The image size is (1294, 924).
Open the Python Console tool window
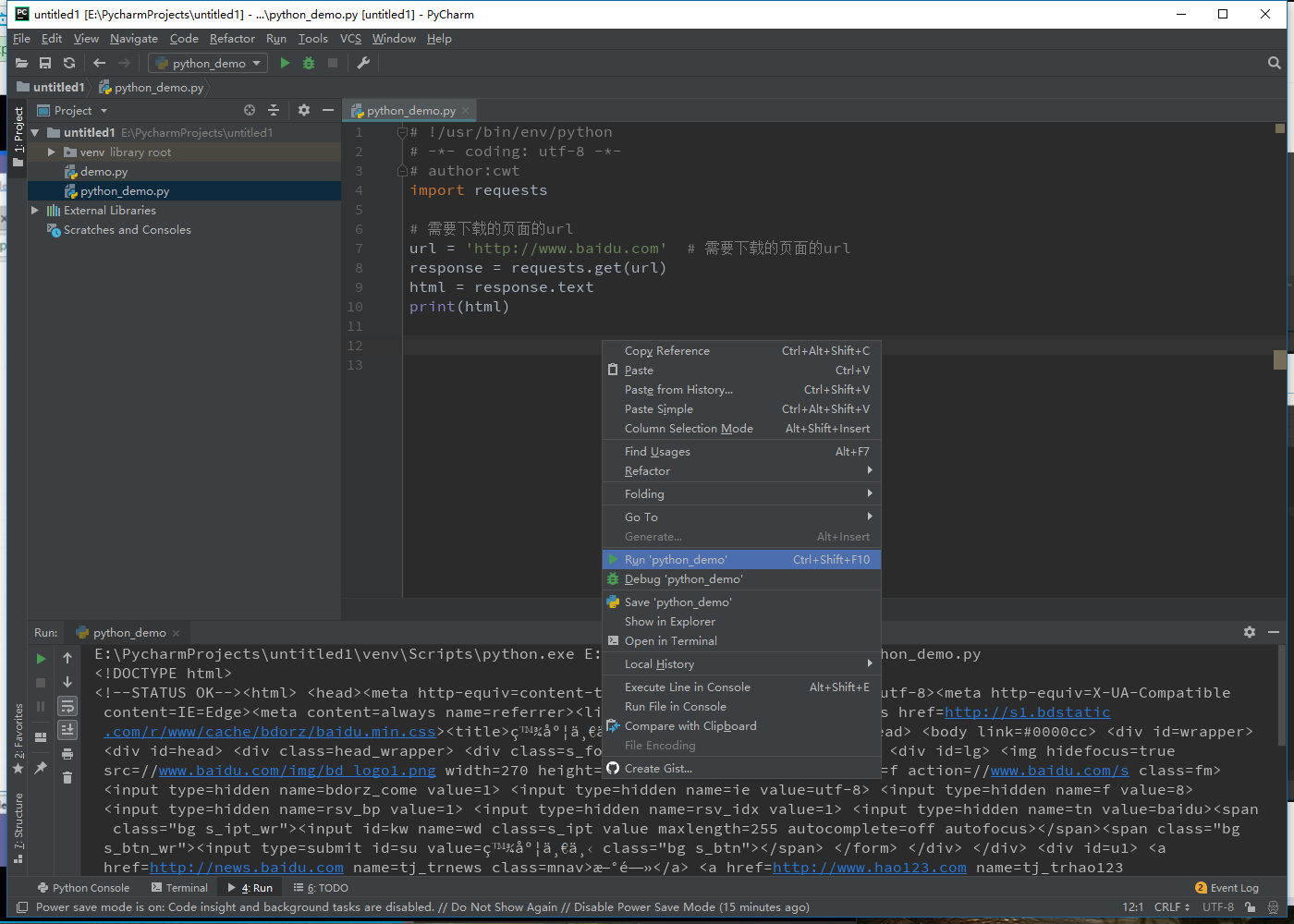(83, 888)
